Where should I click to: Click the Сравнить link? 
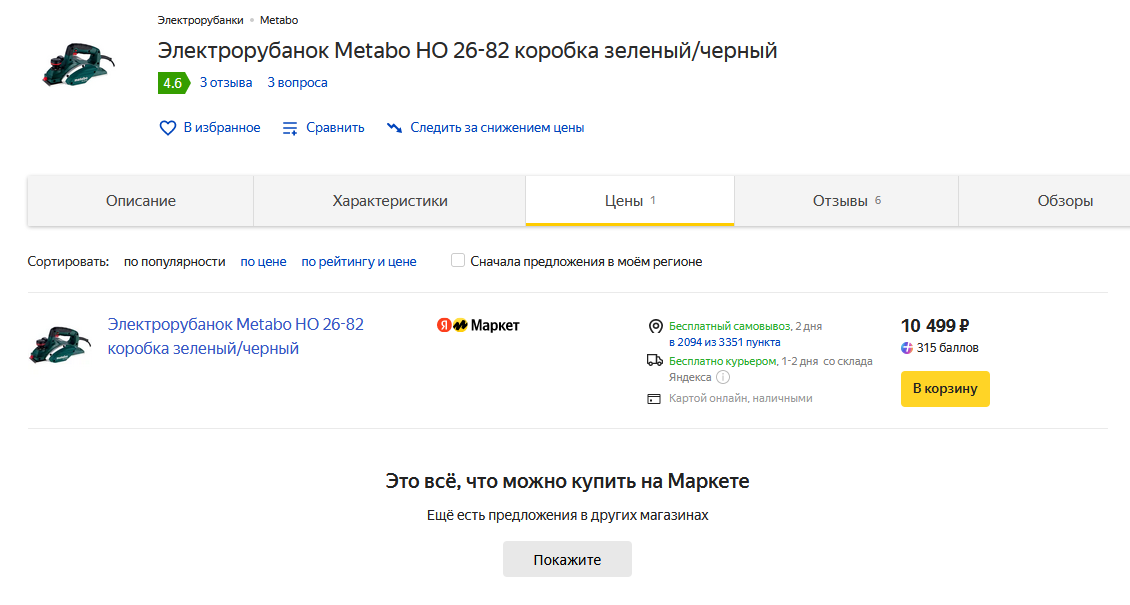335,127
